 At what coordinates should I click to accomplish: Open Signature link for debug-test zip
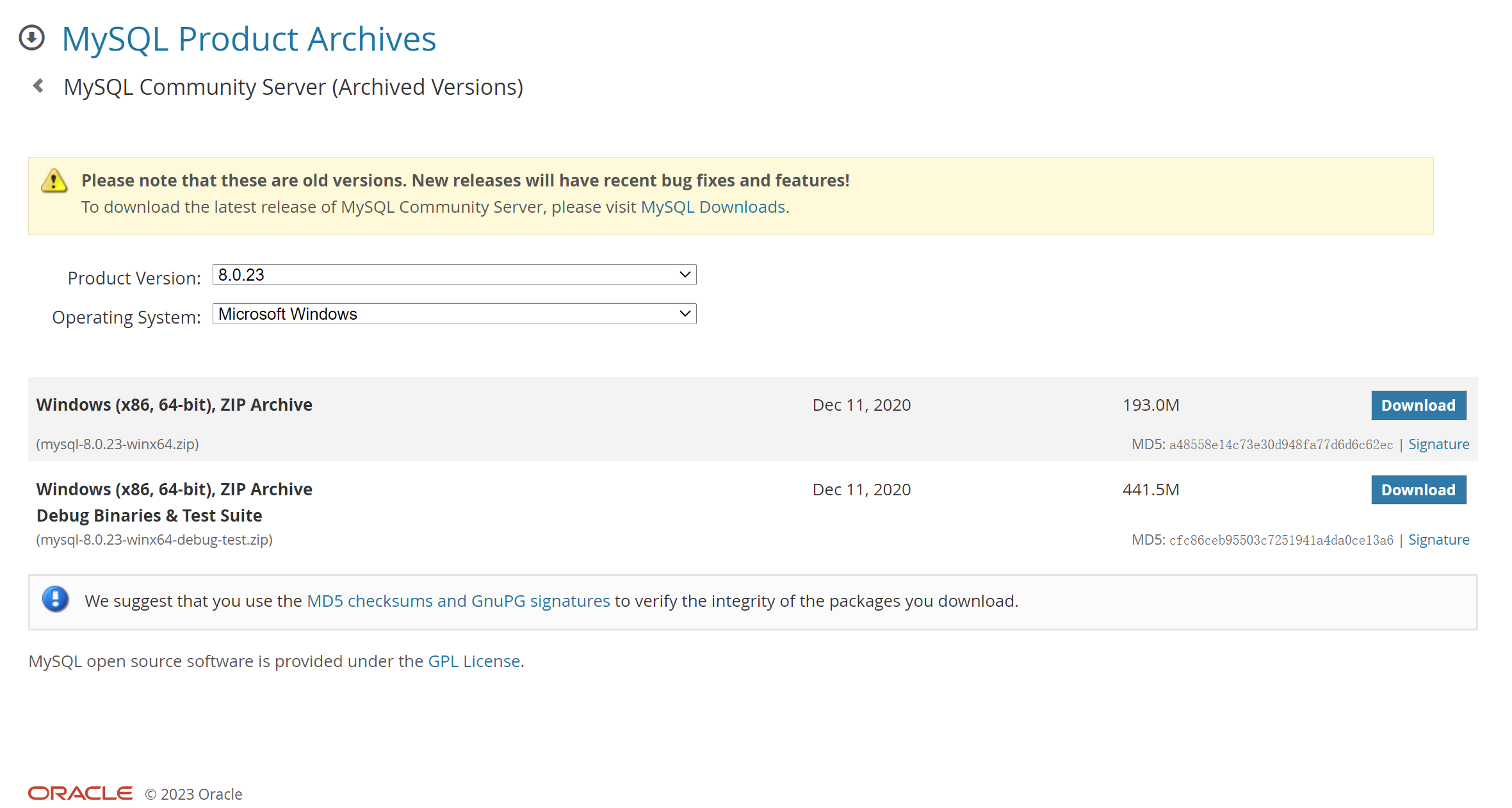[1438, 540]
